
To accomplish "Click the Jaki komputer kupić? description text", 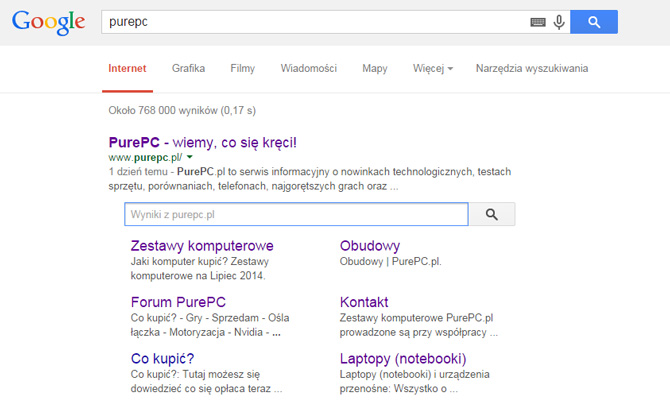I will (x=200, y=269).
